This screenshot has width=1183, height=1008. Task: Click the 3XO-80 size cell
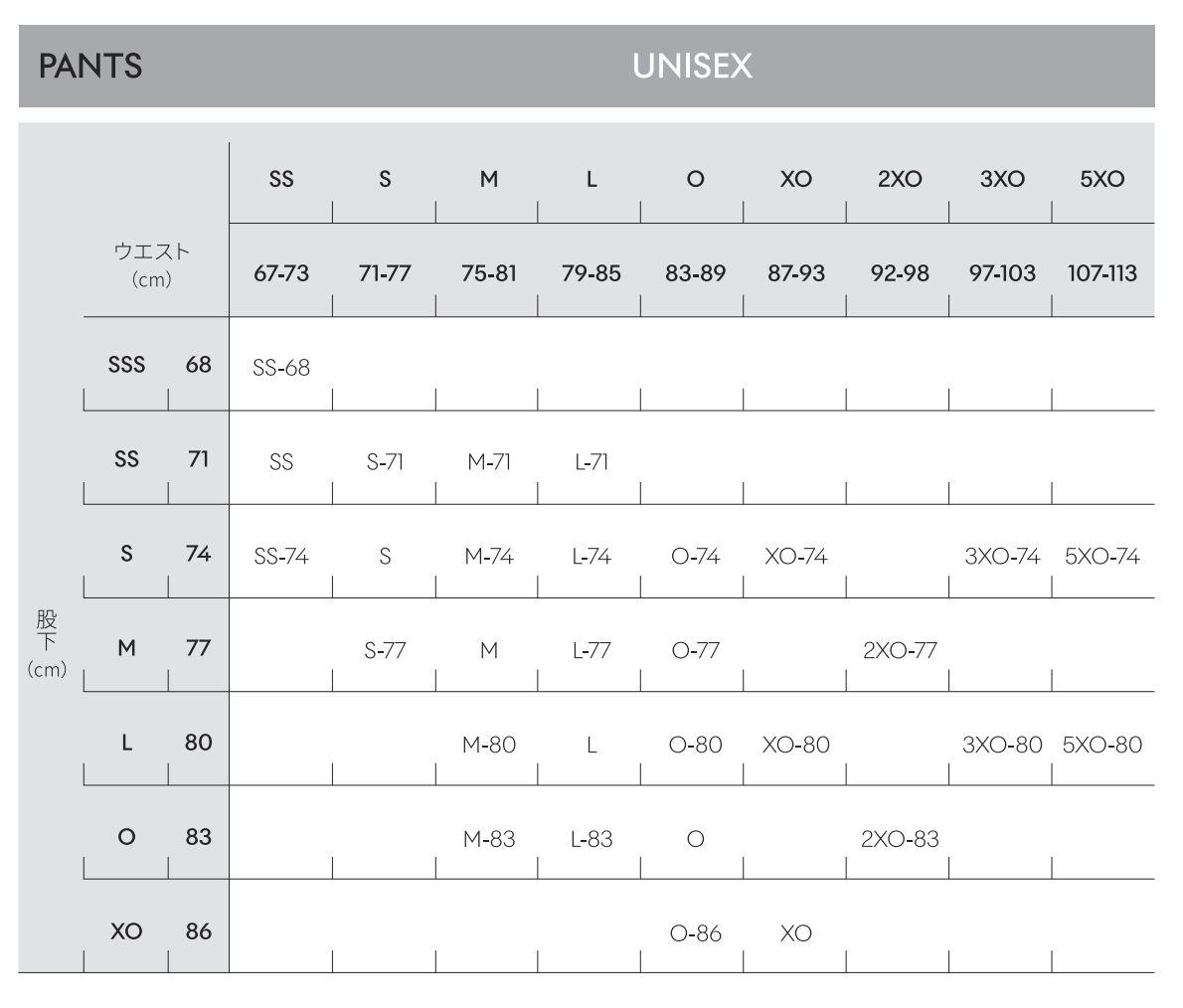click(1001, 745)
